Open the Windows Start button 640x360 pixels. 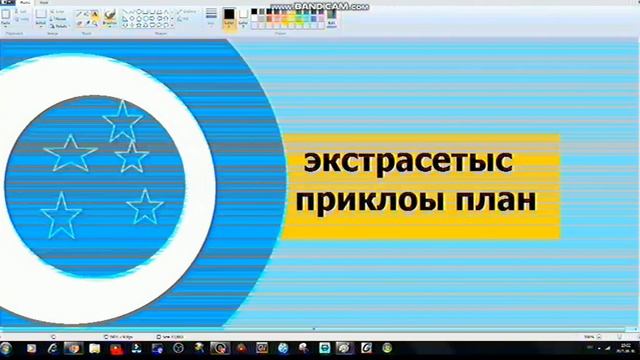click(x=6, y=348)
